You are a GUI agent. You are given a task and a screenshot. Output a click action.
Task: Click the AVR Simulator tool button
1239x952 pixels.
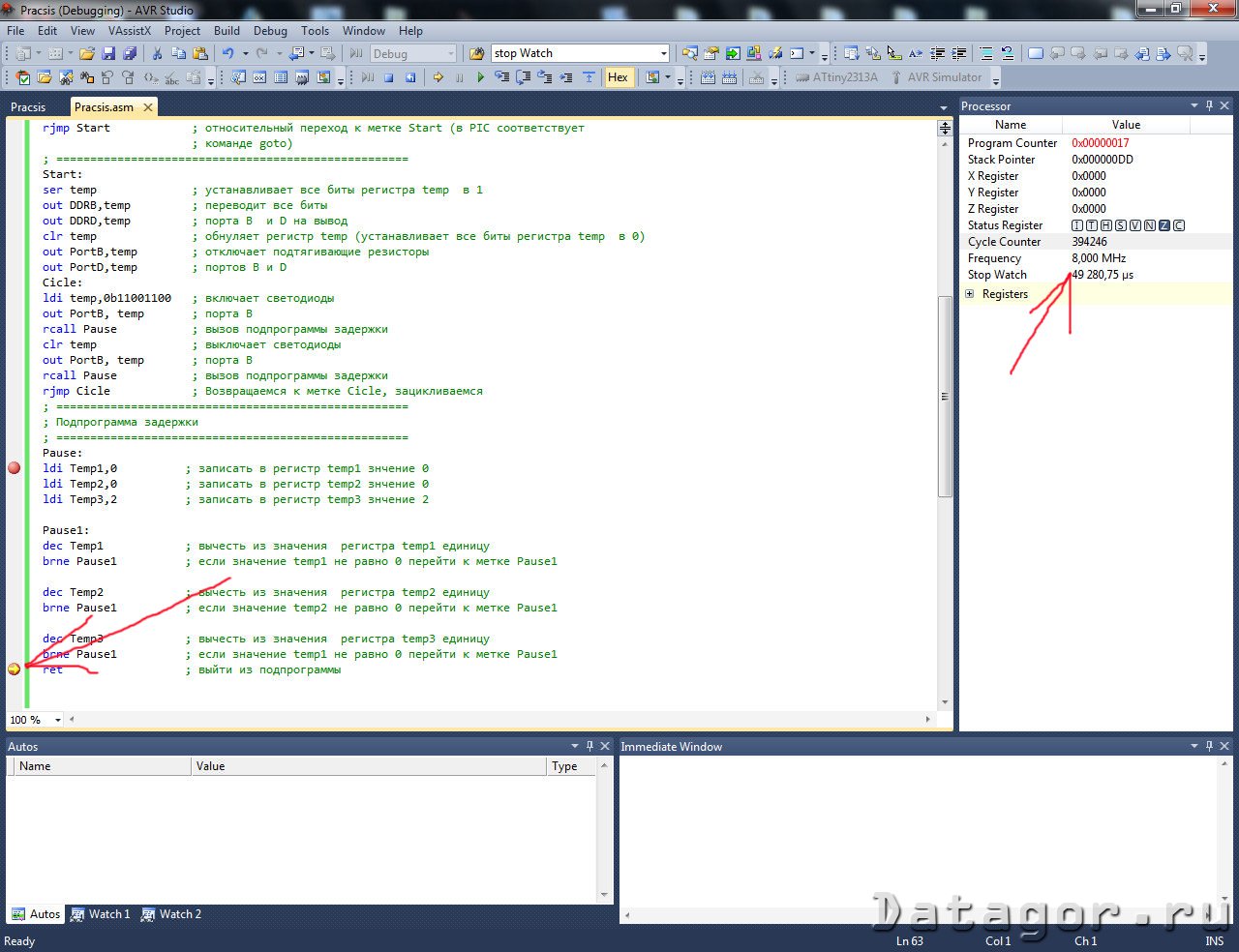(935, 77)
